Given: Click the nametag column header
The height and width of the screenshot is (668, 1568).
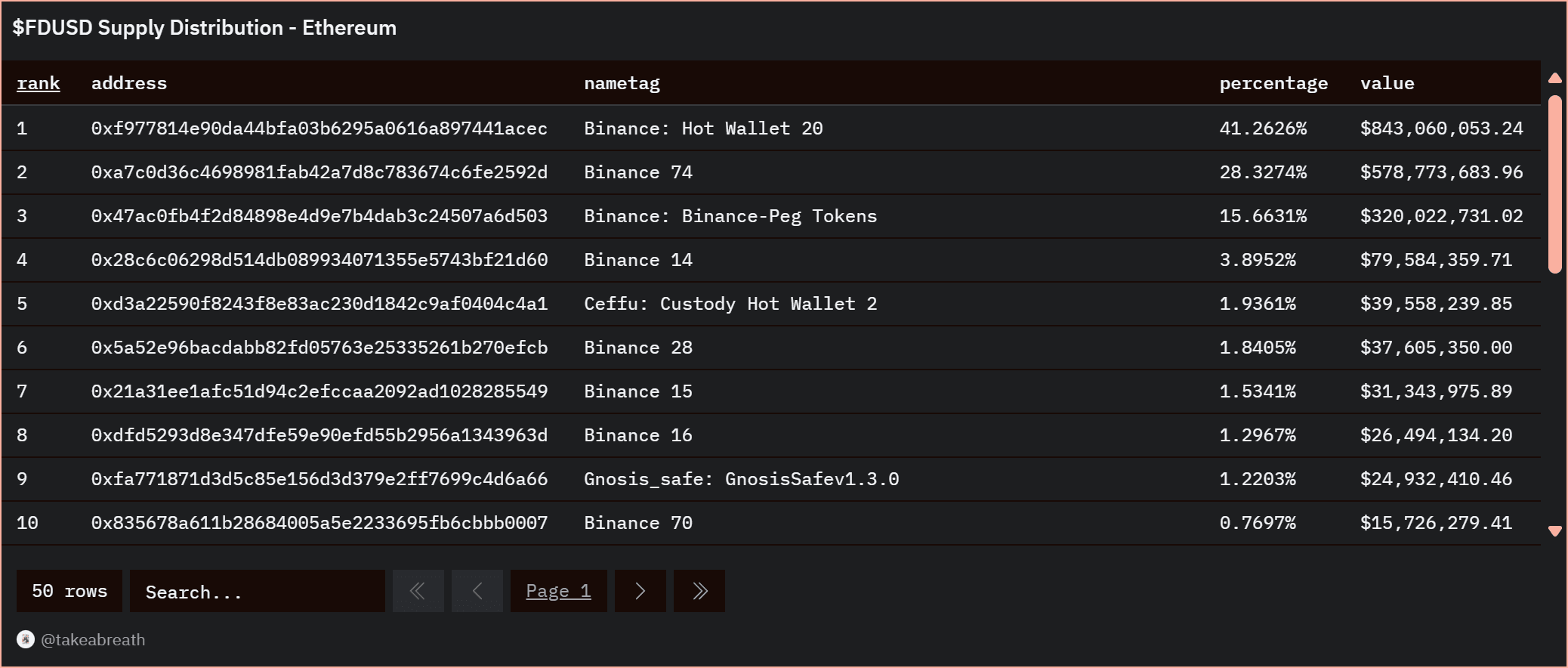Looking at the screenshot, I should click(x=622, y=83).
